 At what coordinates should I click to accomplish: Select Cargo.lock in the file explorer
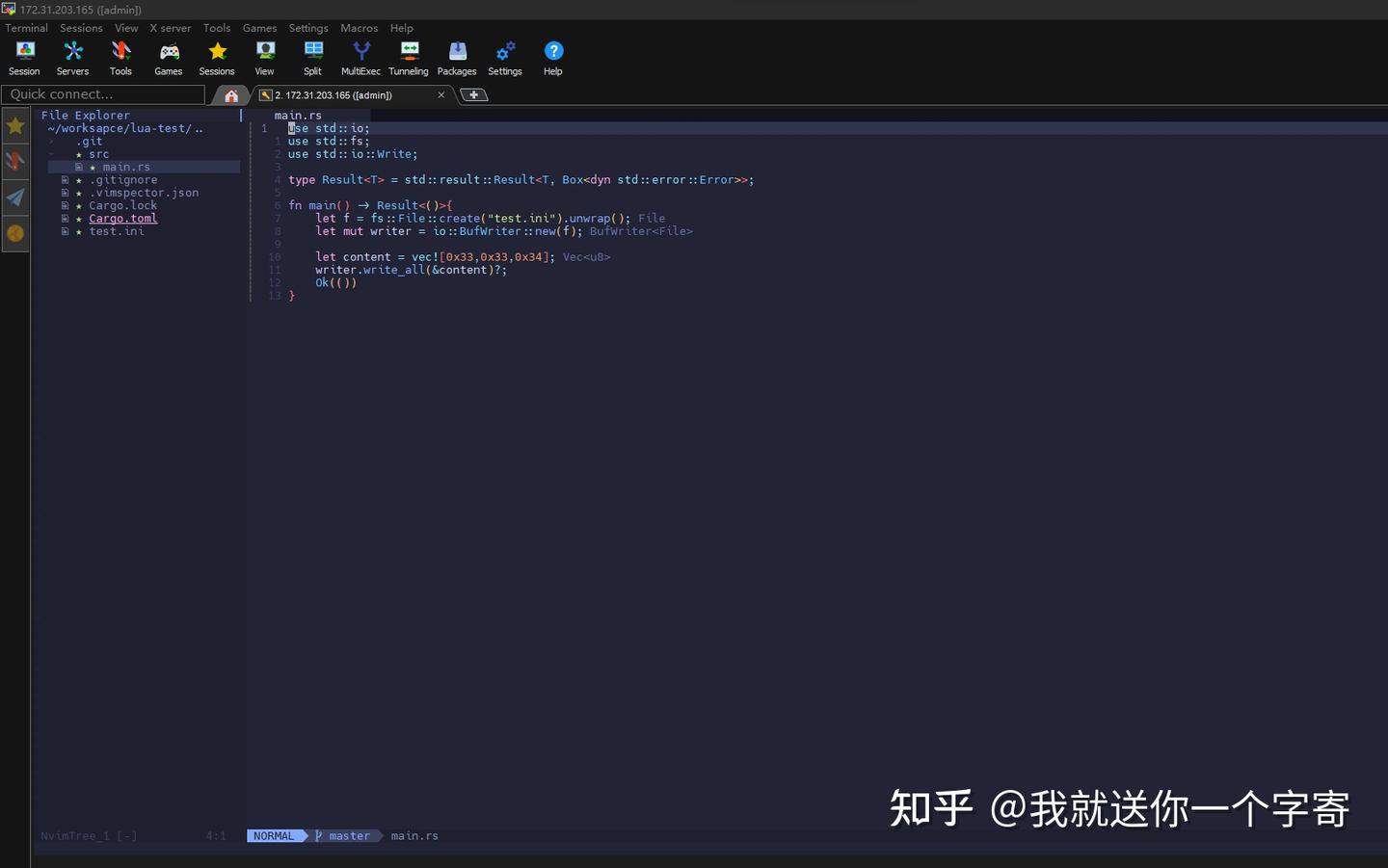122,205
